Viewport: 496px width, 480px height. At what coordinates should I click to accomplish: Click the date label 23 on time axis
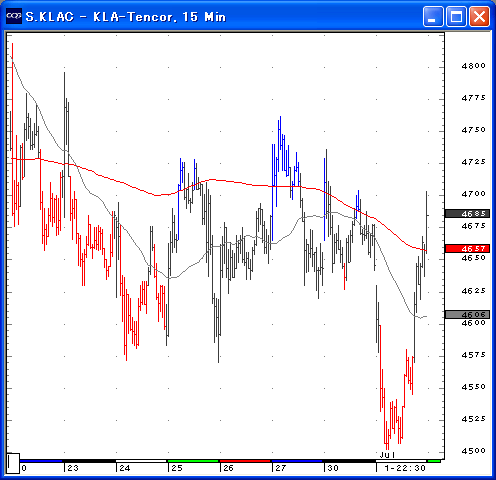tap(73, 468)
